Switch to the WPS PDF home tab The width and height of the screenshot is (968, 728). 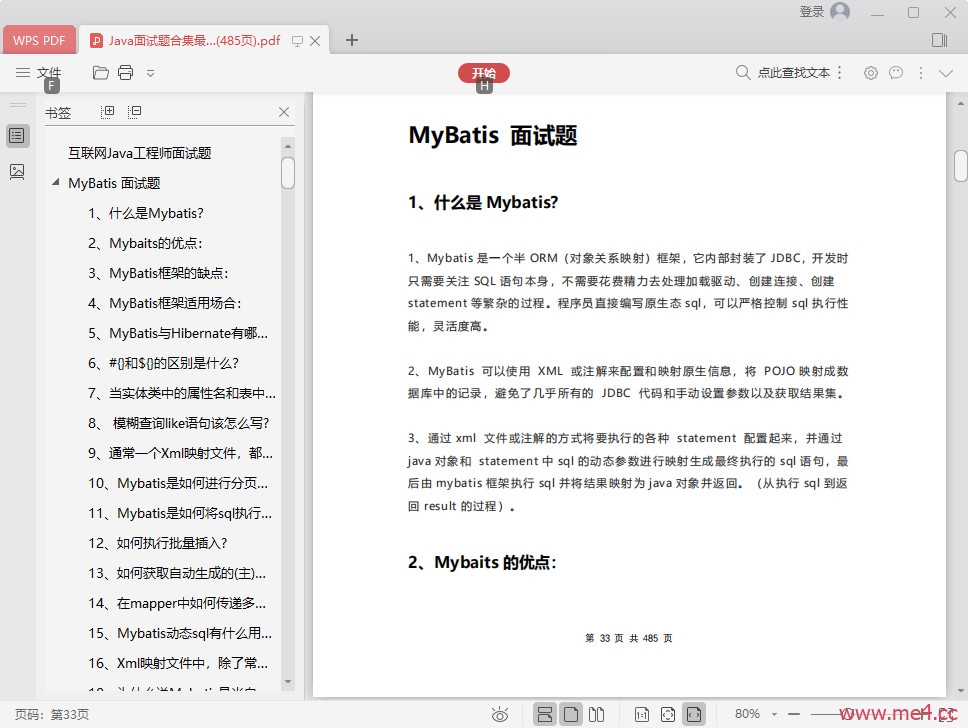point(39,40)
